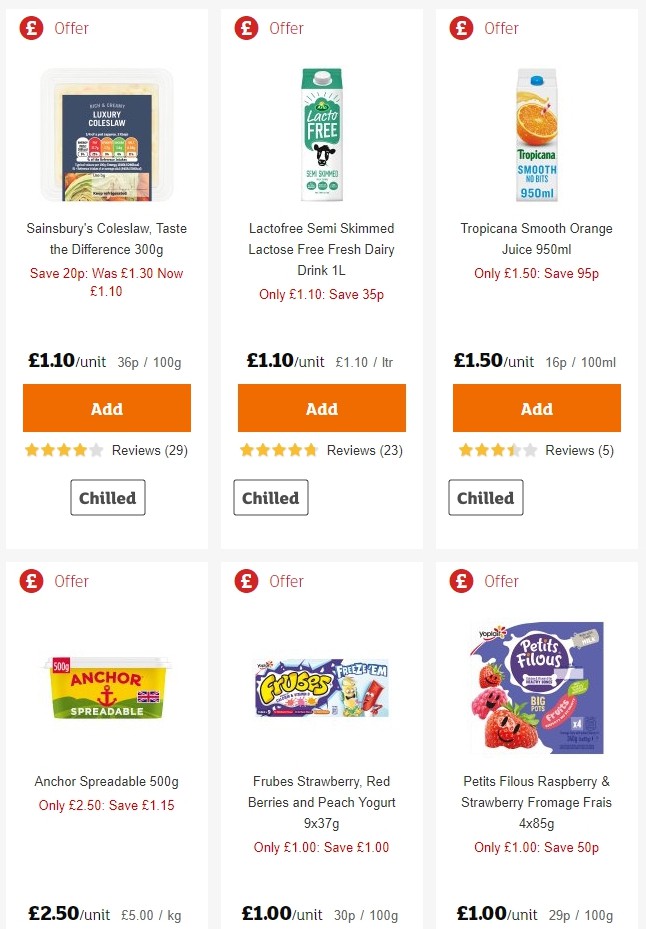The height and width of the screenshot is (929, 646).
Task: Click the Chilled tag under Tropicana juice
Action: (486, 497)
